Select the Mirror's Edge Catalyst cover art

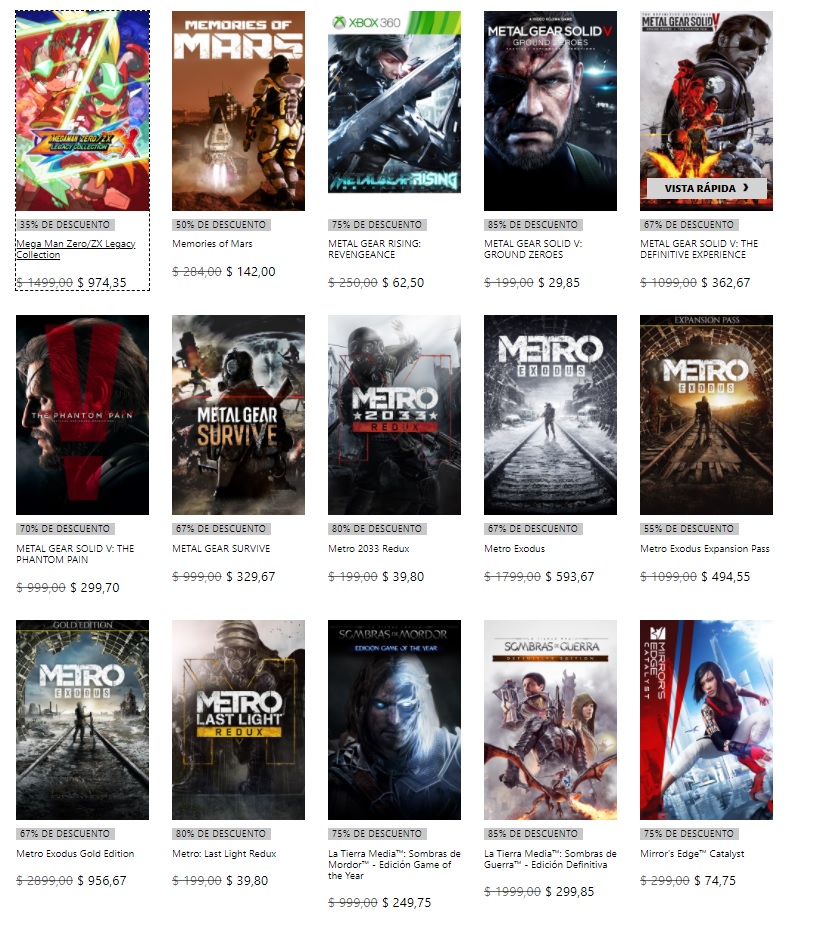706,719
